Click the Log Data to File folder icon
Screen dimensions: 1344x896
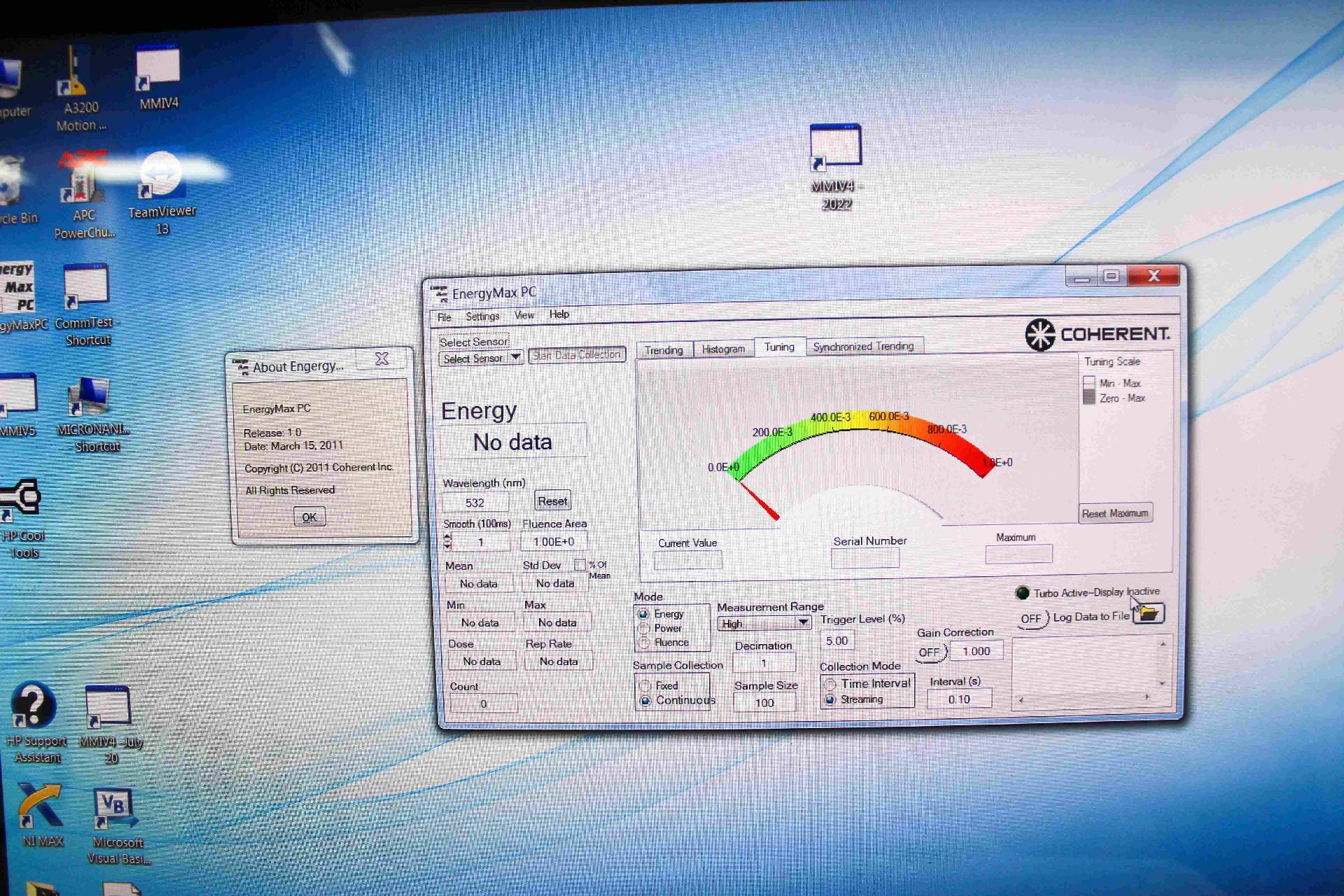[x=1148, y=613]
